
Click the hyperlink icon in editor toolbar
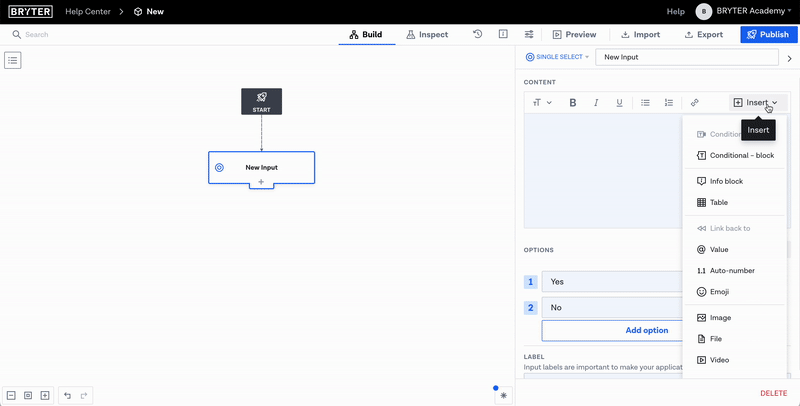click(695, 103)
